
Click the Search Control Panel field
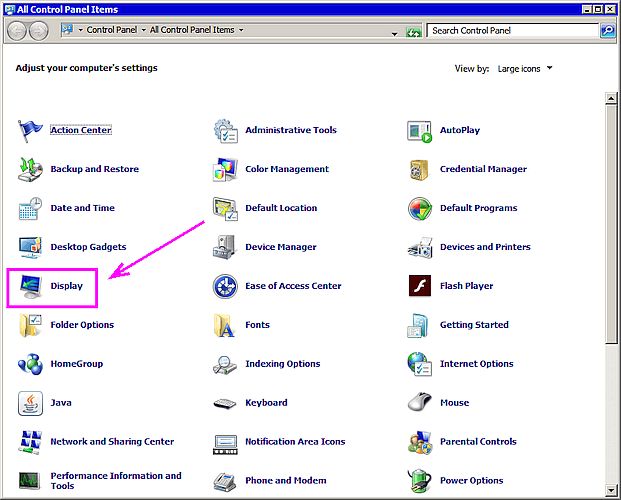(x=512, y=31)
